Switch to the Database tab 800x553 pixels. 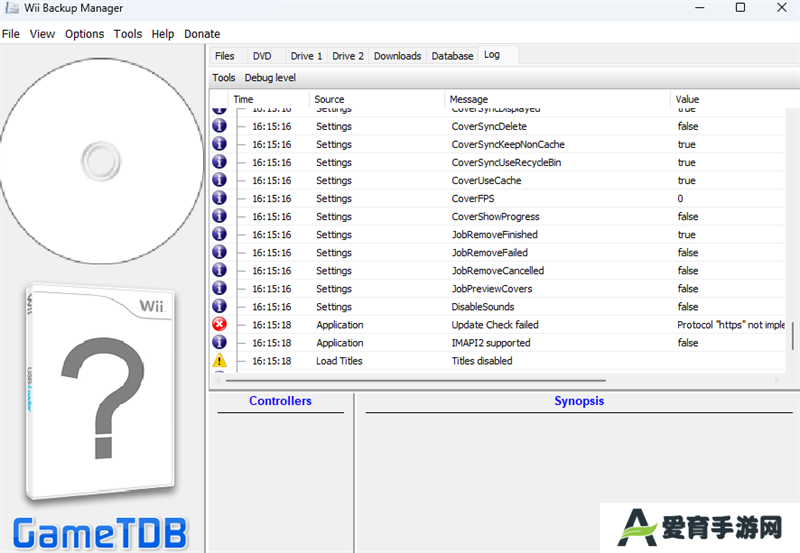pyautogui.click(x=453, y=56)
